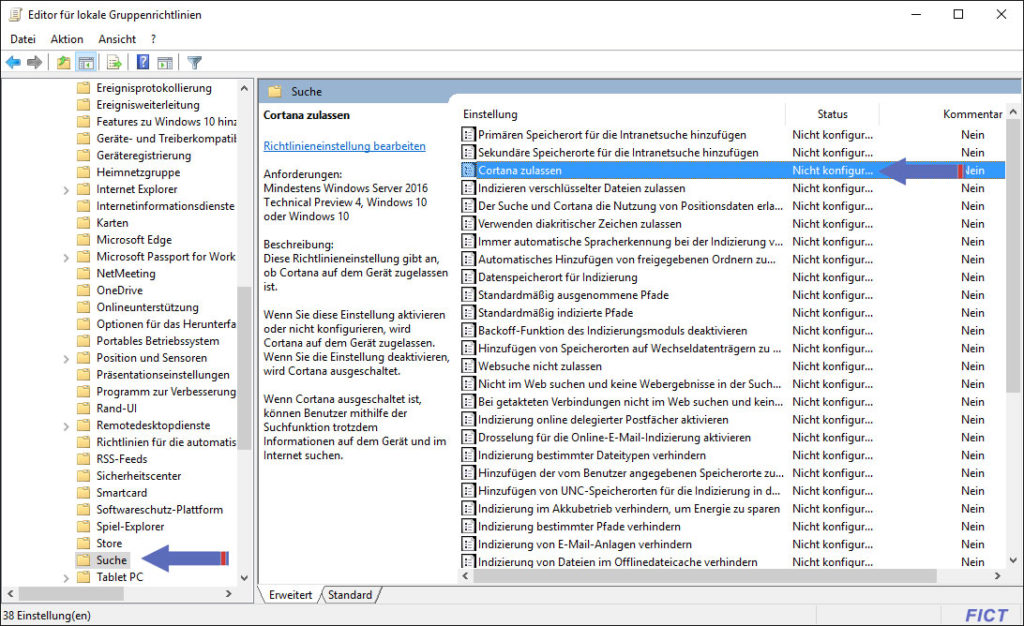Switch to the Standard tab
The width and height of the screenshot is (1024, 626).
click(350, 595)
